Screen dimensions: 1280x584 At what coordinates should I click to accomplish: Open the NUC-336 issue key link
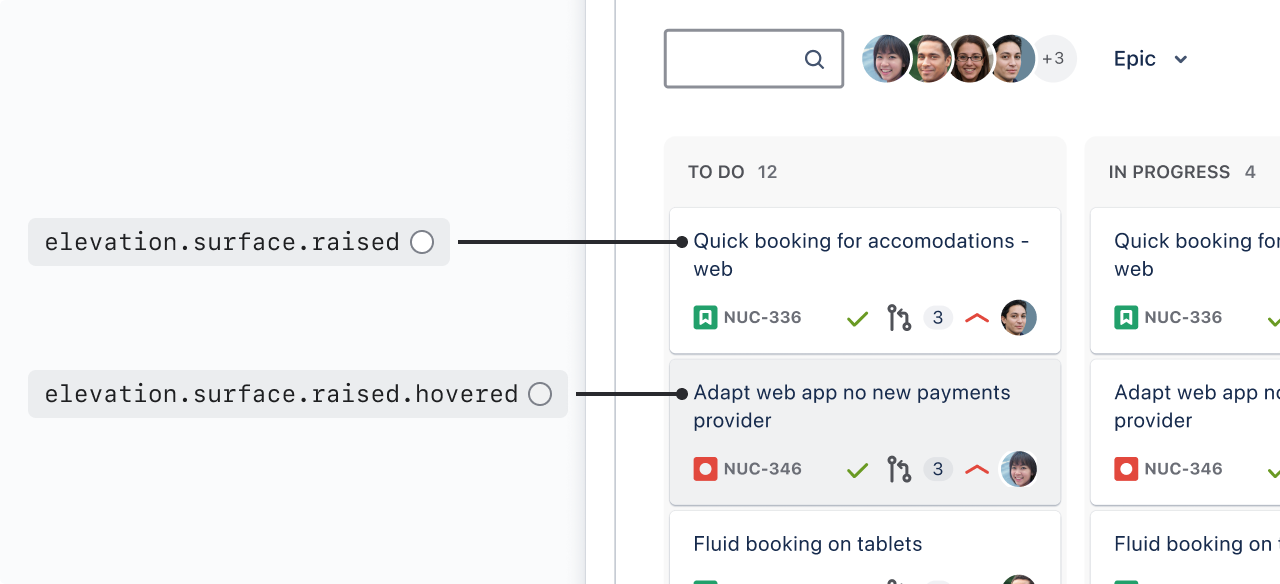pos(762,318)
